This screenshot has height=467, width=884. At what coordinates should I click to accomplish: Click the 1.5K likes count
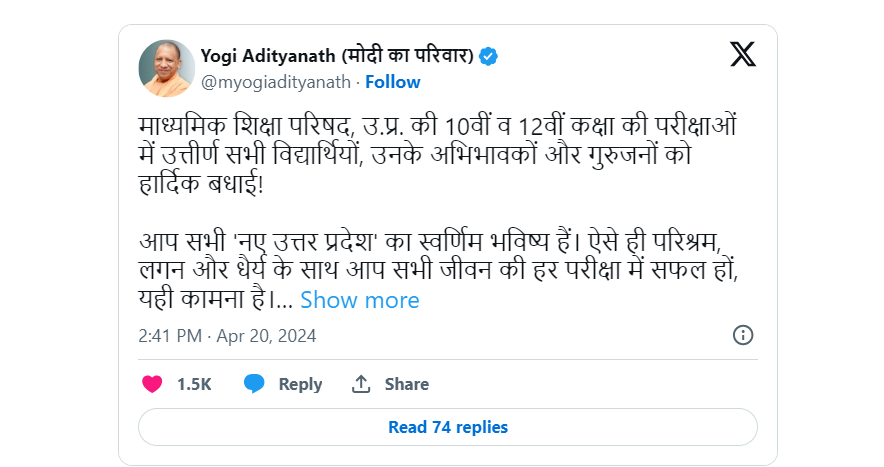coord(194,384)
